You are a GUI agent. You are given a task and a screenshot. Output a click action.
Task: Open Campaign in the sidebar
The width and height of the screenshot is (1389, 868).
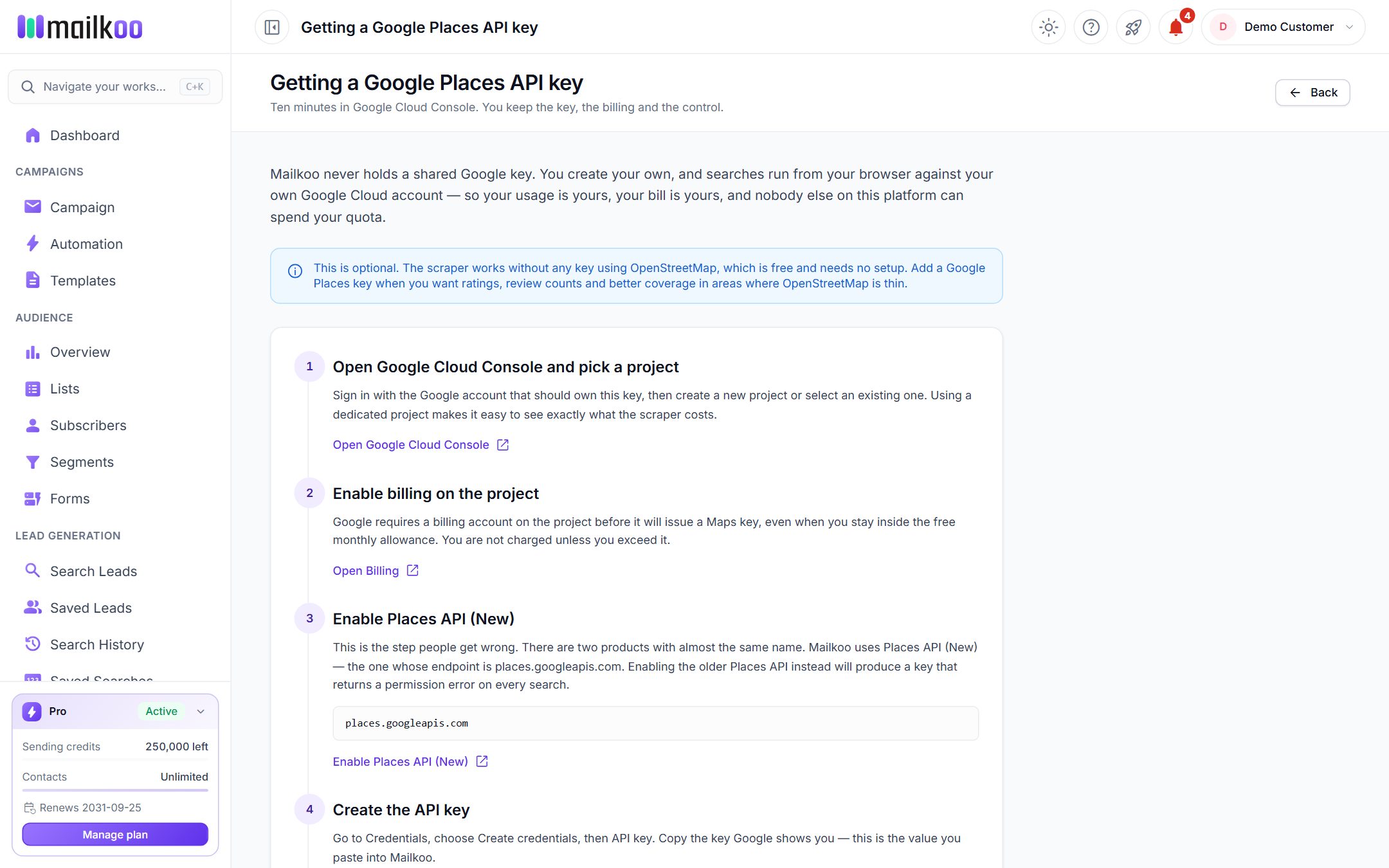click(x=115, y=208)
